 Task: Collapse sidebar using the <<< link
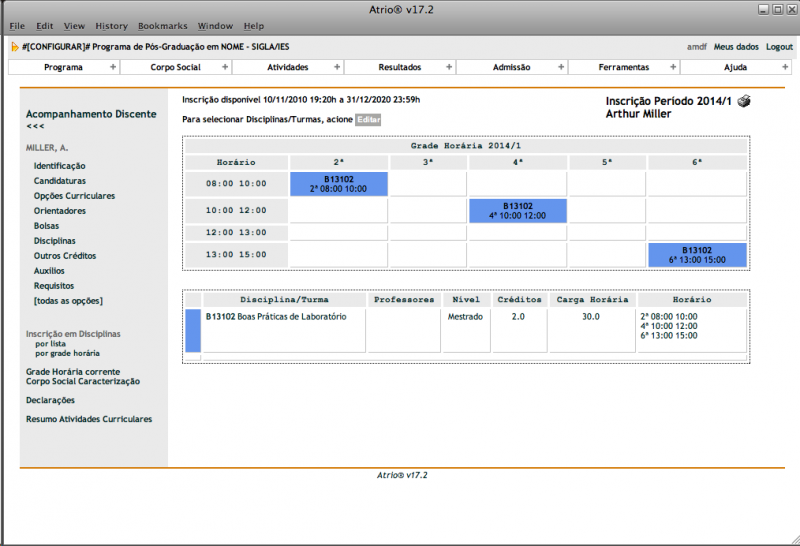coord(35,127)
